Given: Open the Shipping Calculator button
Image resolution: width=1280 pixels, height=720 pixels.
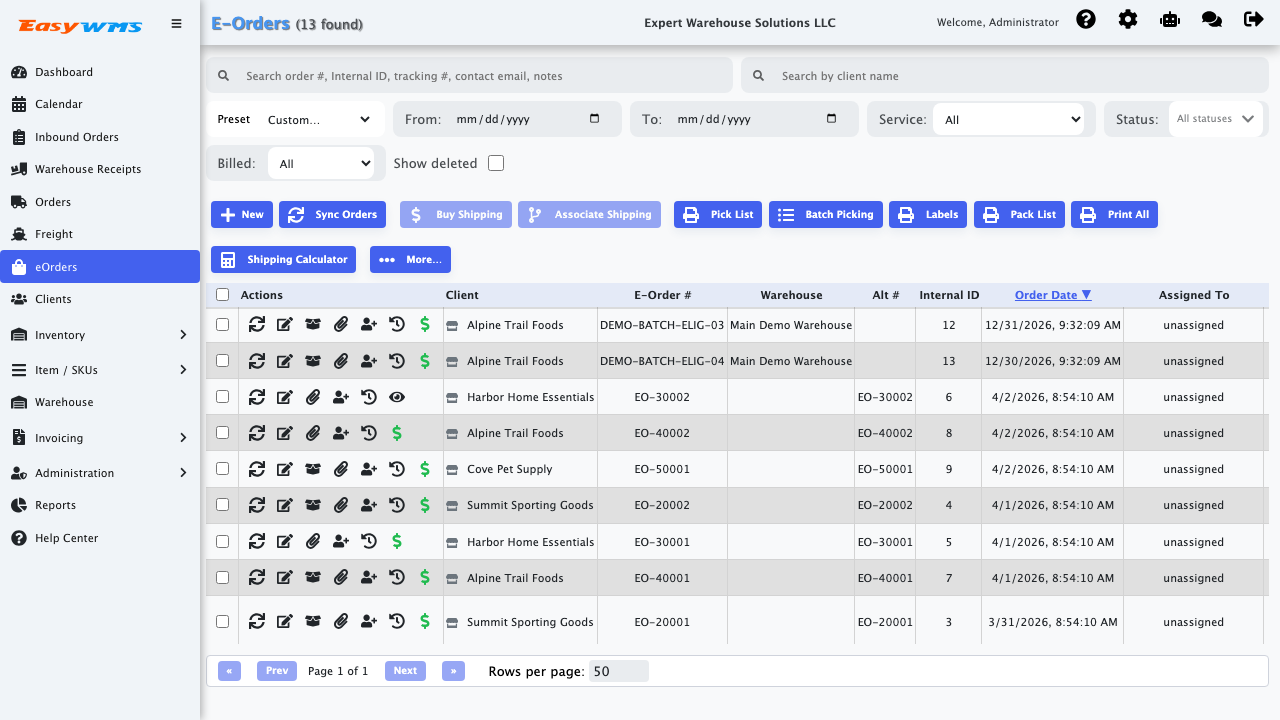Looking at the screenshot, I should 284,259.
